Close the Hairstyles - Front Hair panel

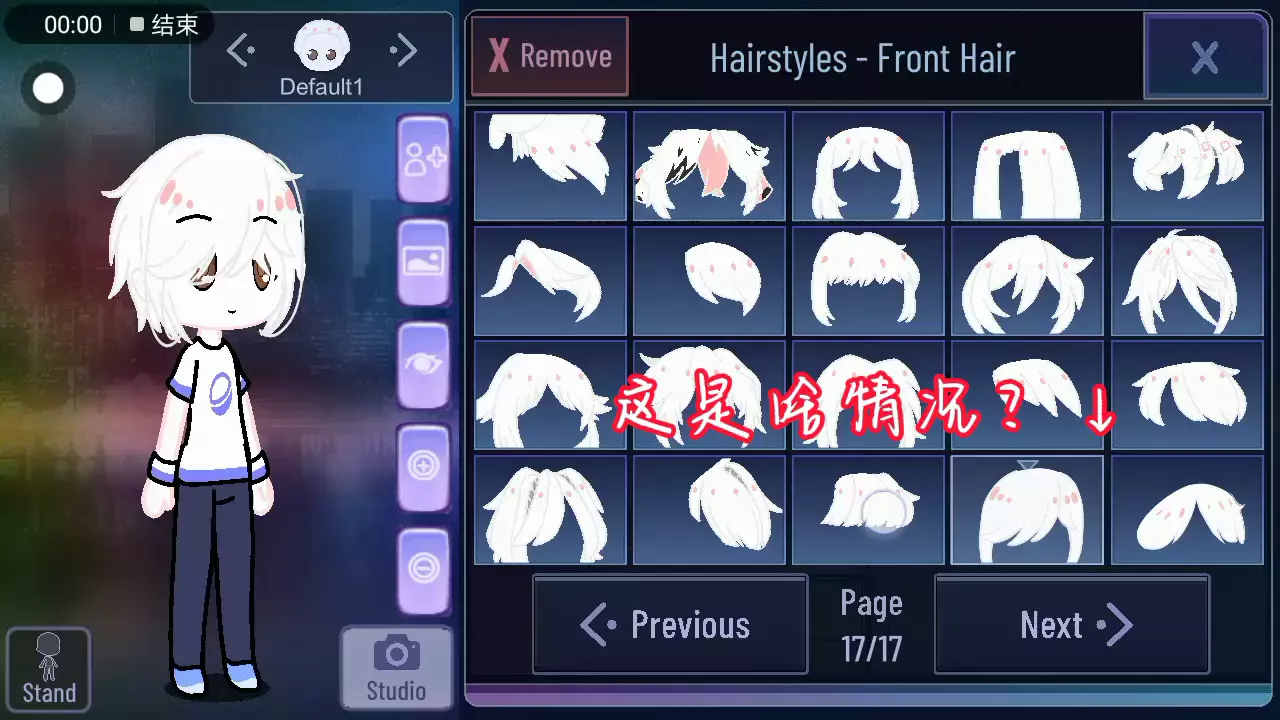[1205, 57]
